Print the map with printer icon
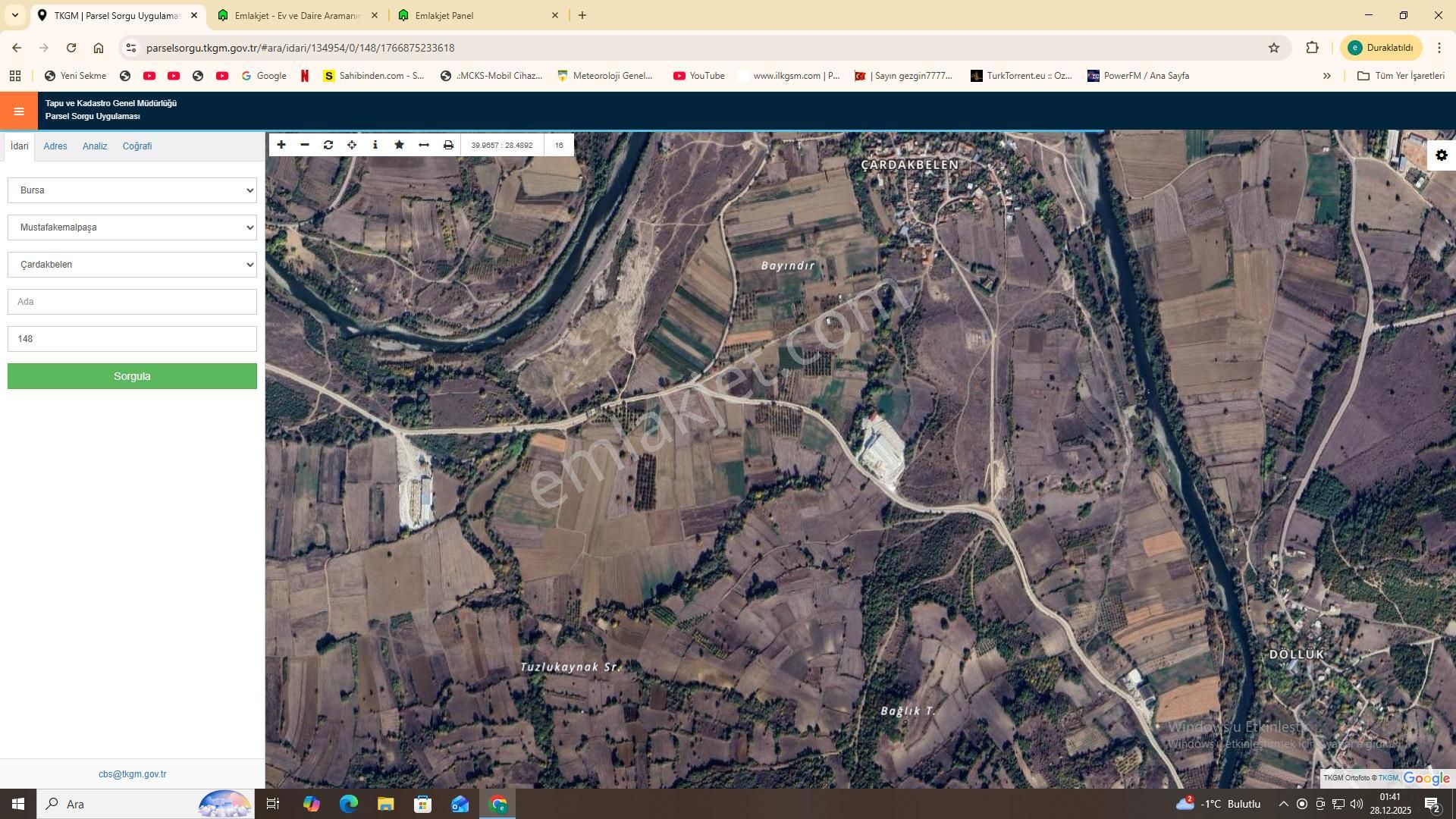 [448, 145]
